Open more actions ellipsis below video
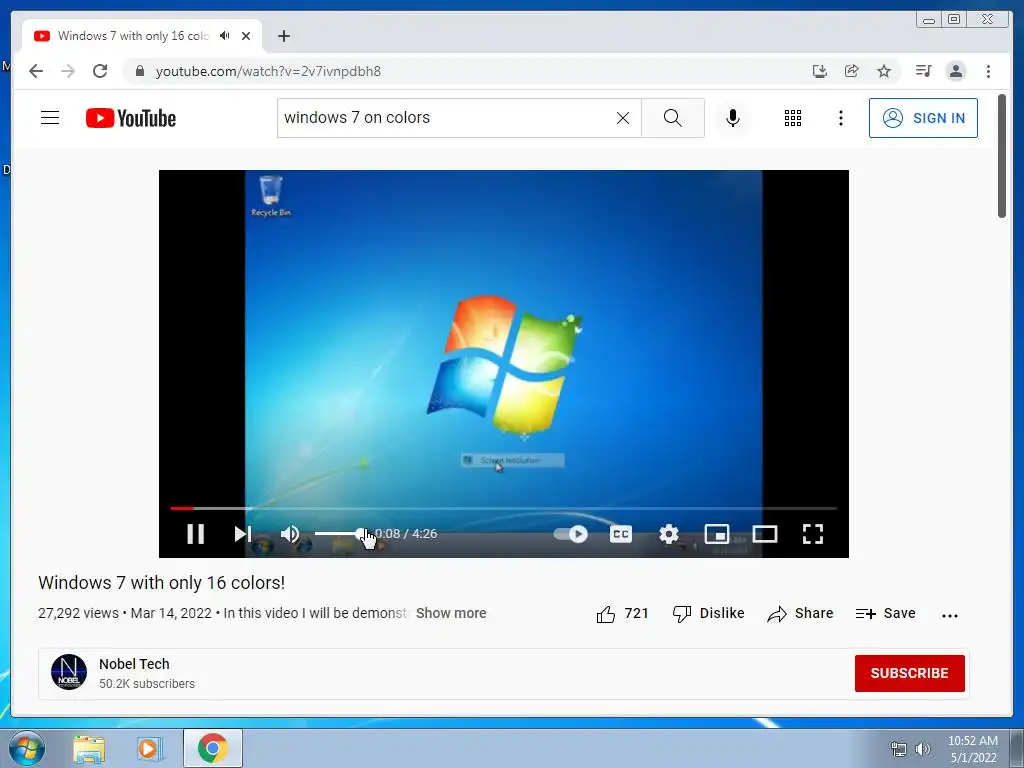Image resolution: width=1024 pixels, height=768 pixels. [x=950, y=615]
